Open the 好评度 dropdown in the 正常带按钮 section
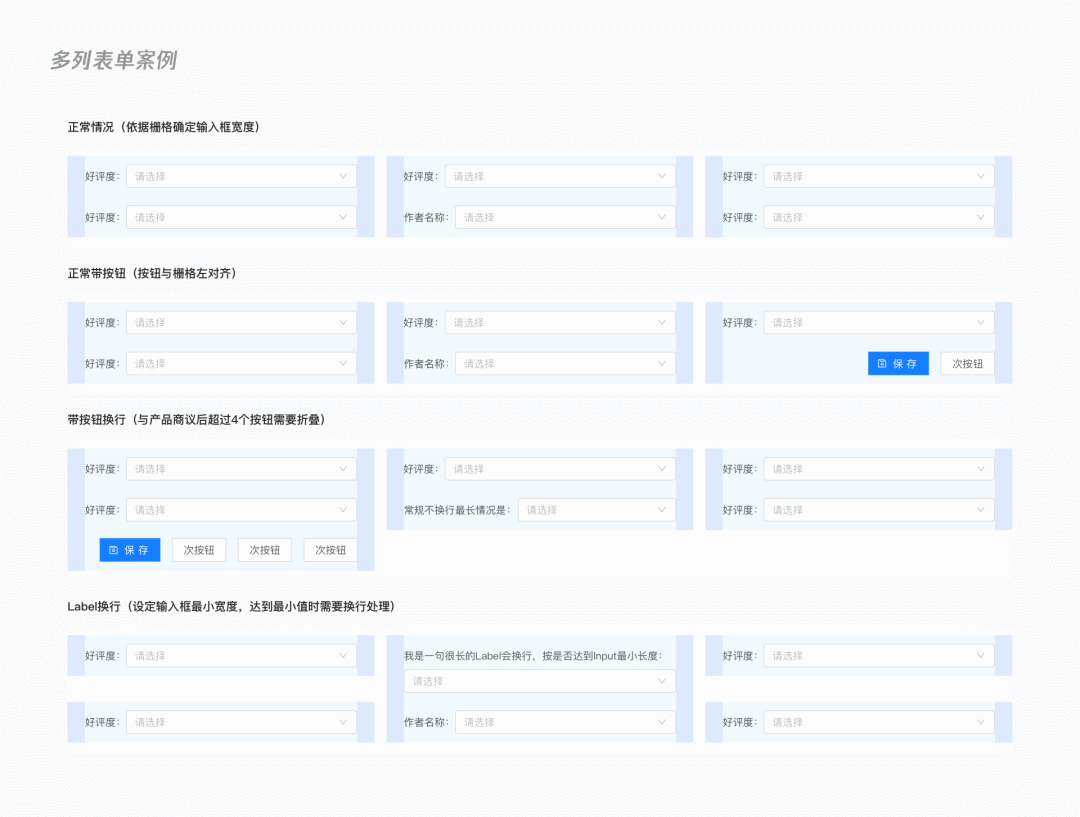The width and height of the screenshot is (1080, 817). (x=240, y=322)
